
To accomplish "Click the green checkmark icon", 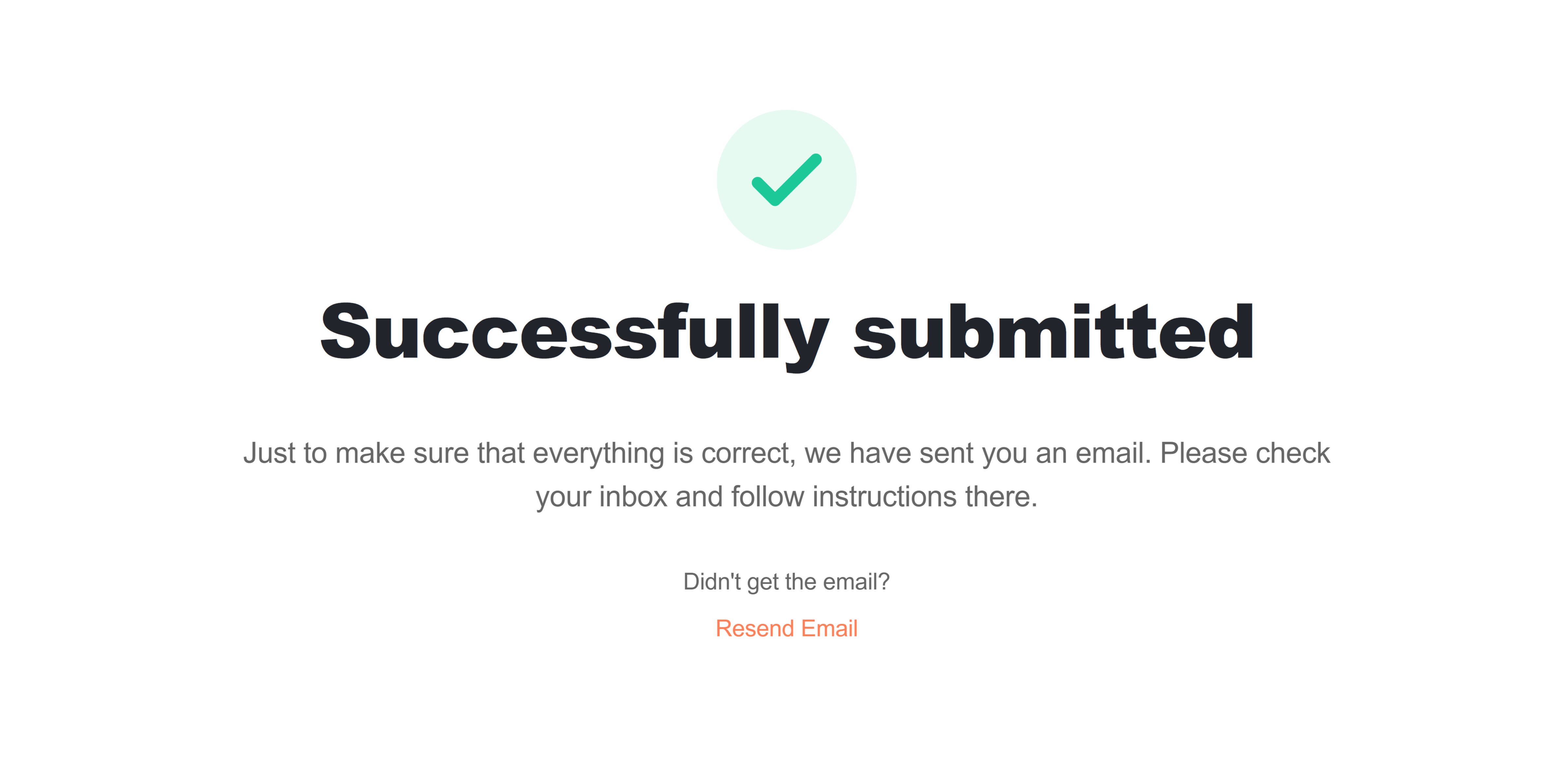I will pos(786,180).
